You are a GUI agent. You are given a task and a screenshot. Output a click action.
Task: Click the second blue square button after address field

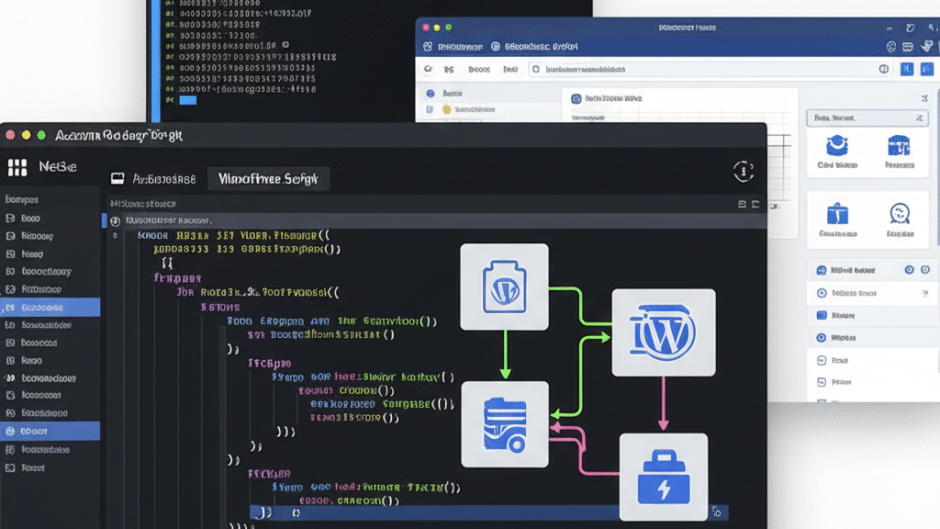pyautogui.click(x=927, y=69)
